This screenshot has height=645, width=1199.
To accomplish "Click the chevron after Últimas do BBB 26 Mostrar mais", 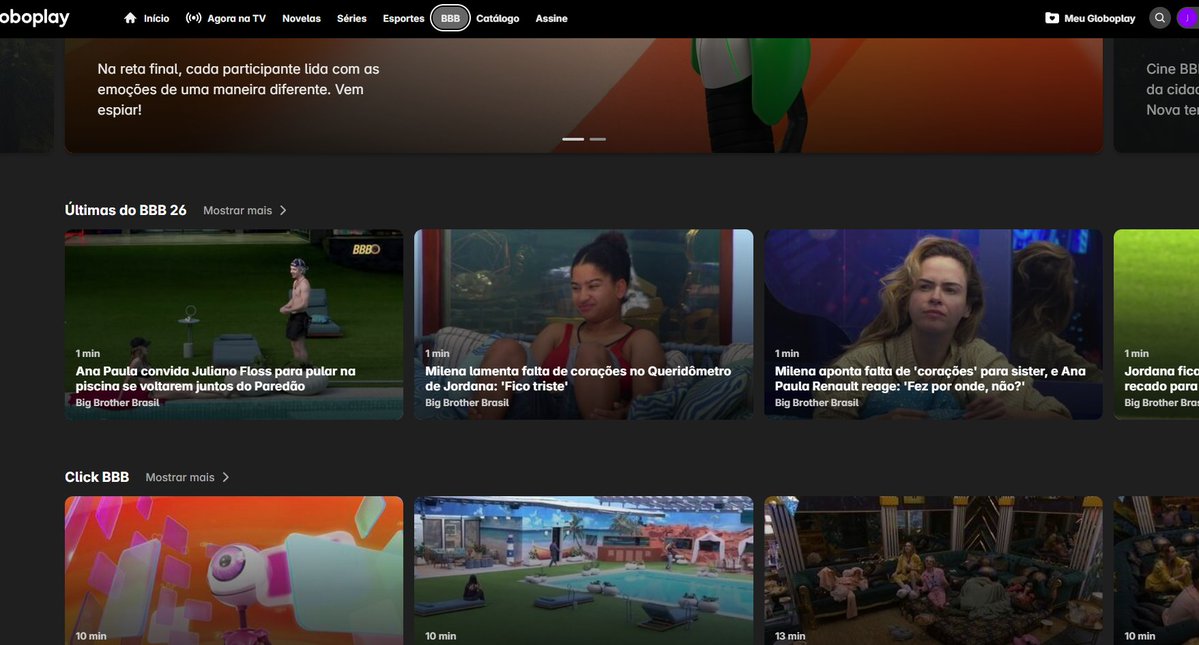I will 283,210.
